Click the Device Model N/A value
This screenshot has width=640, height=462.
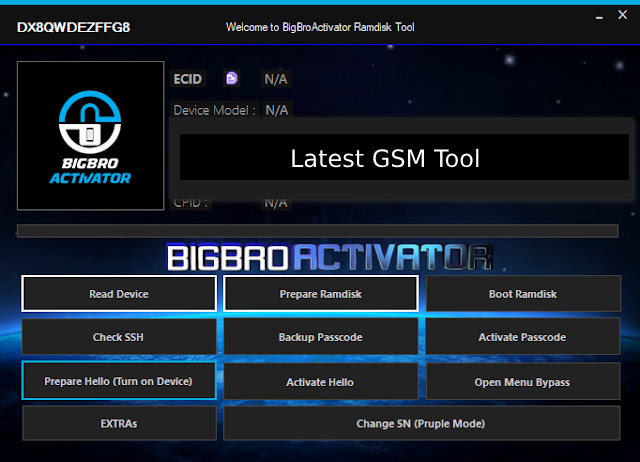point(277,110)
